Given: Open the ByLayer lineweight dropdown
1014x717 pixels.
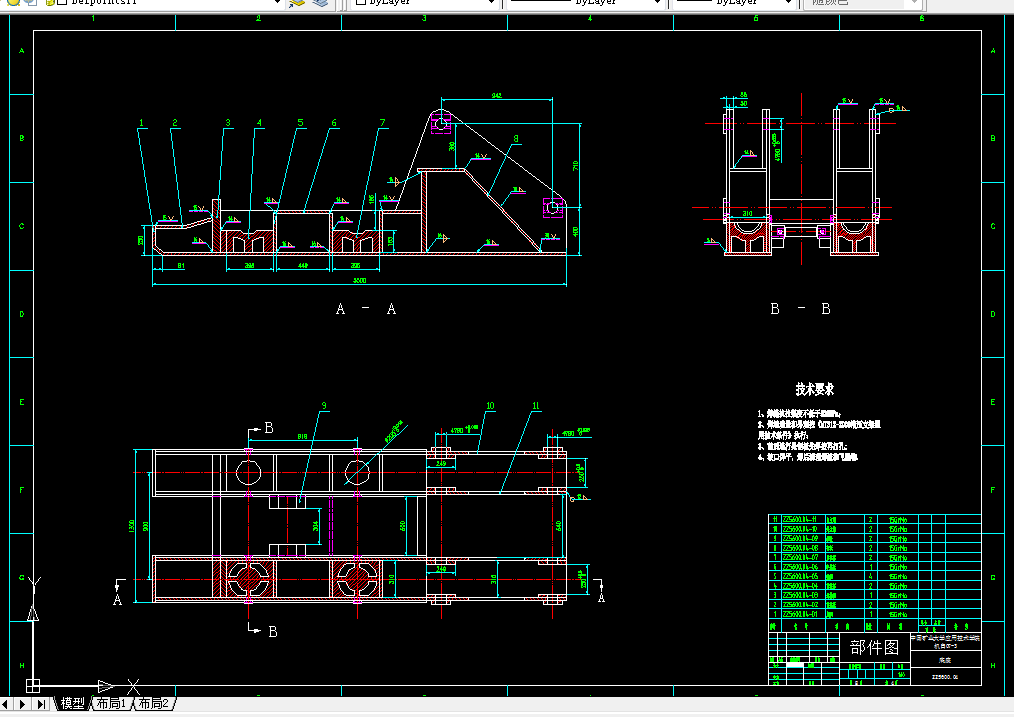Looking at the screenshot, I should 788,3.
